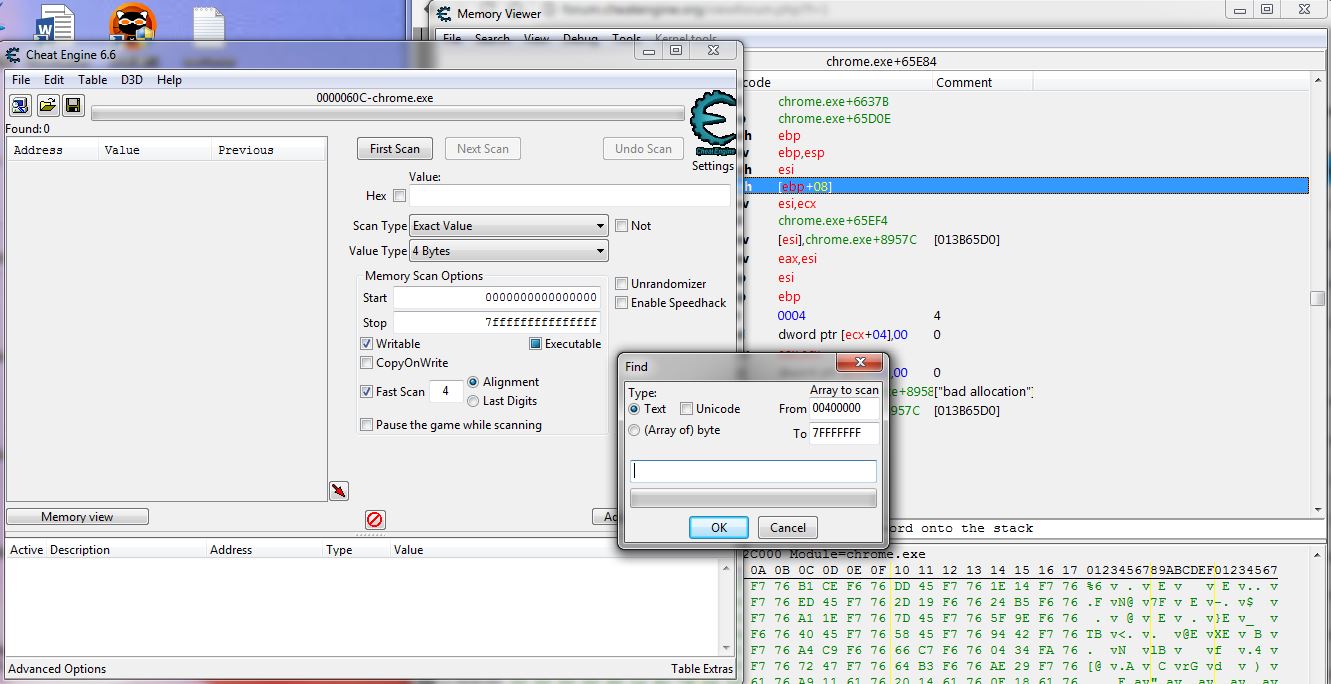1331x684 pixels.
Task: Open the D3D menu
Action: coord(132,80)
